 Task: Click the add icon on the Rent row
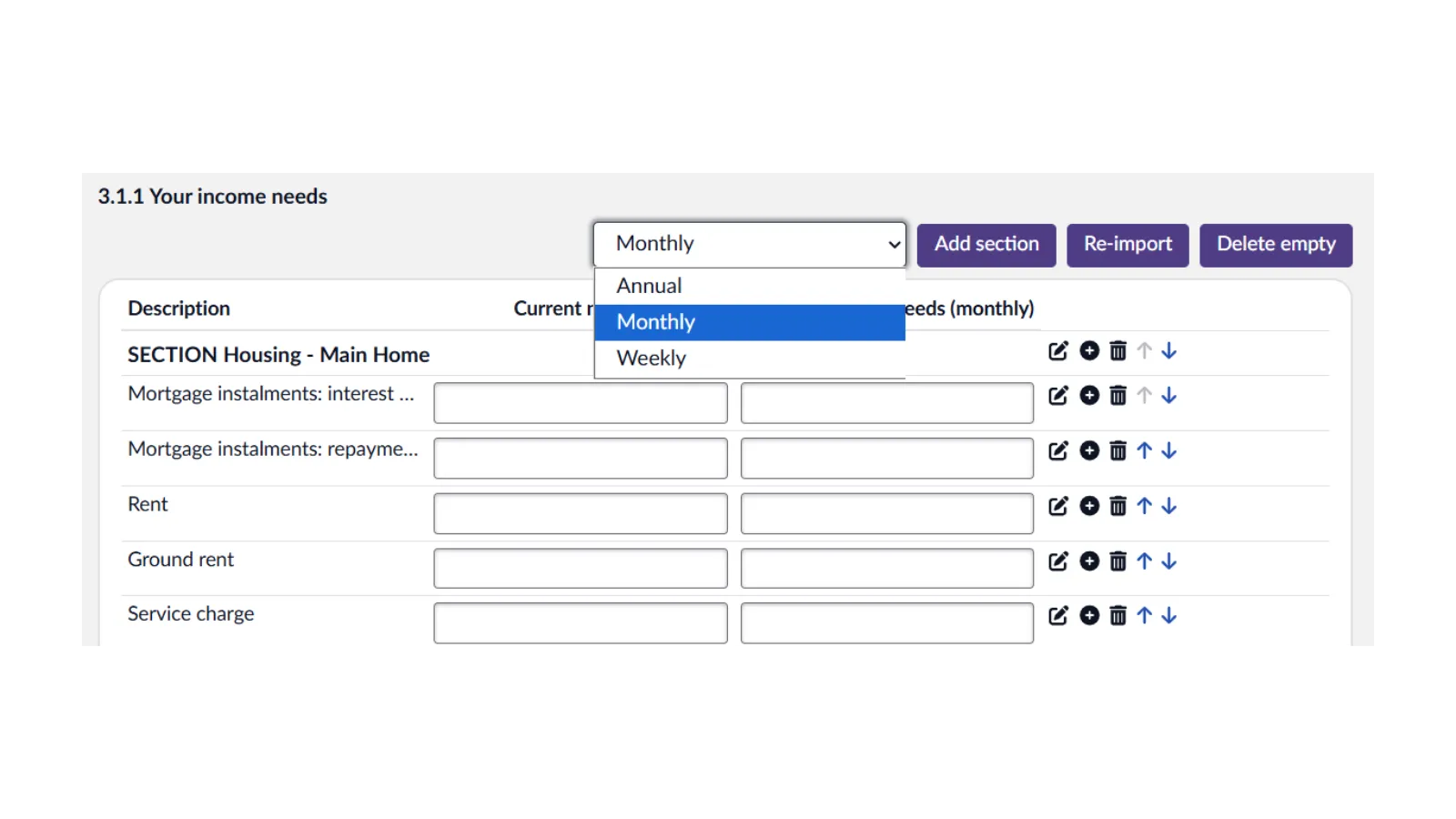click(1089, 506)
